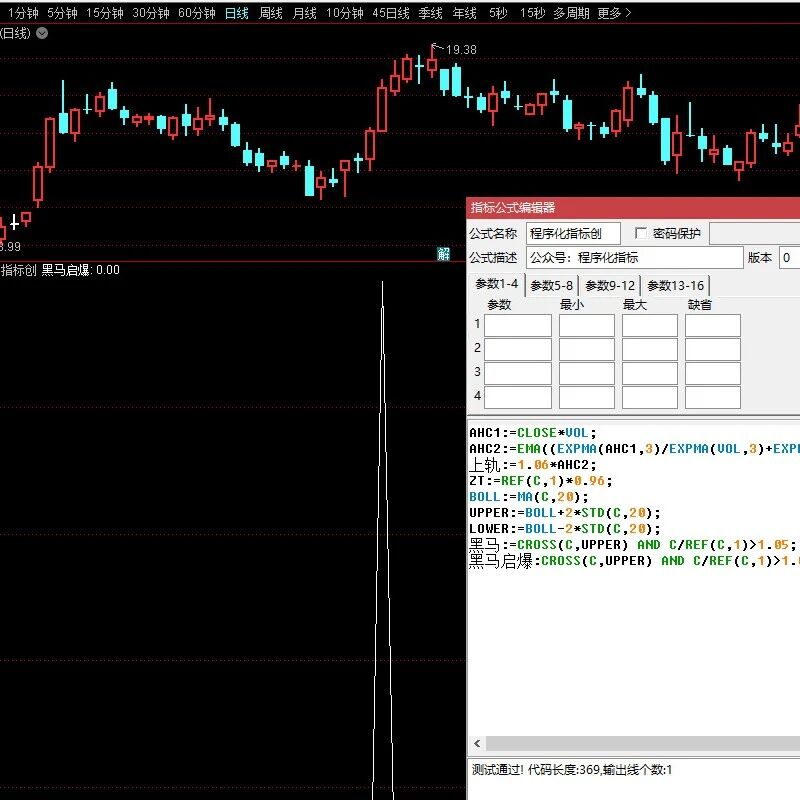Open the 参数9-12 tab
Image resolution: width=800 pixels, height=800 pixels.
[610, 285]
